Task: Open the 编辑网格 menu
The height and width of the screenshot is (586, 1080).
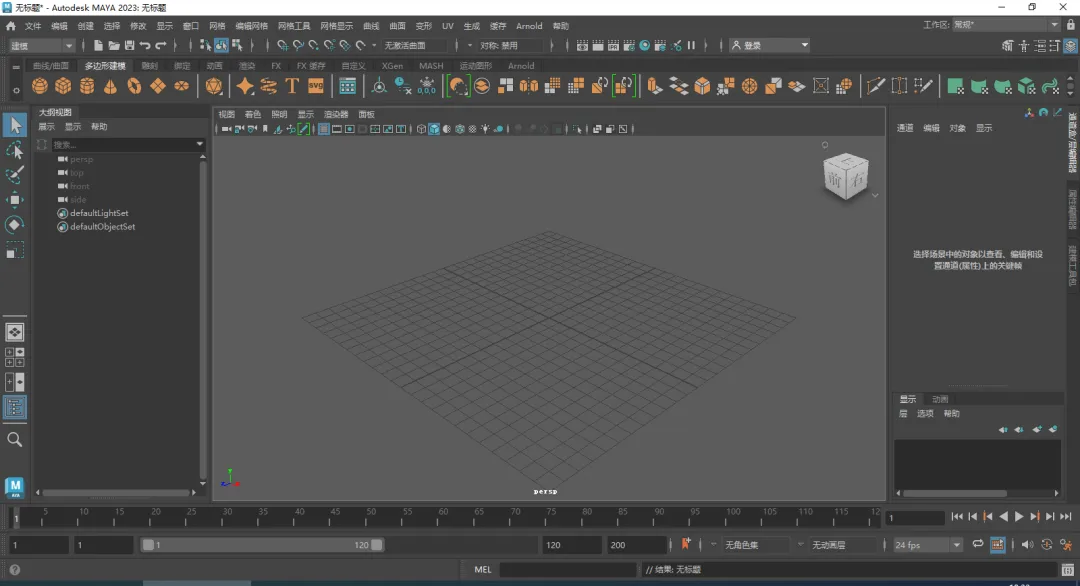Action: tap(251, 26)
